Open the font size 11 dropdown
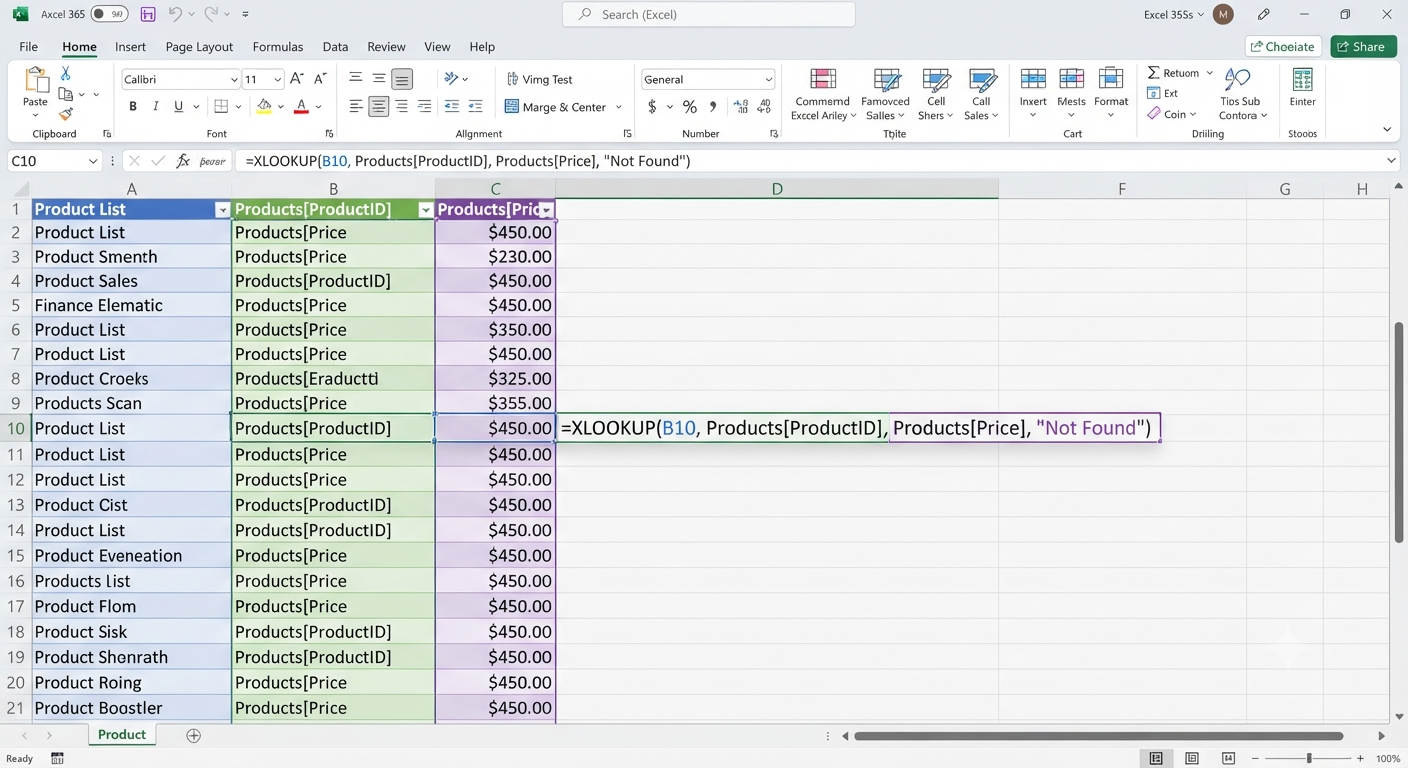Screen dimensions: 1408x768 (278, 80)
